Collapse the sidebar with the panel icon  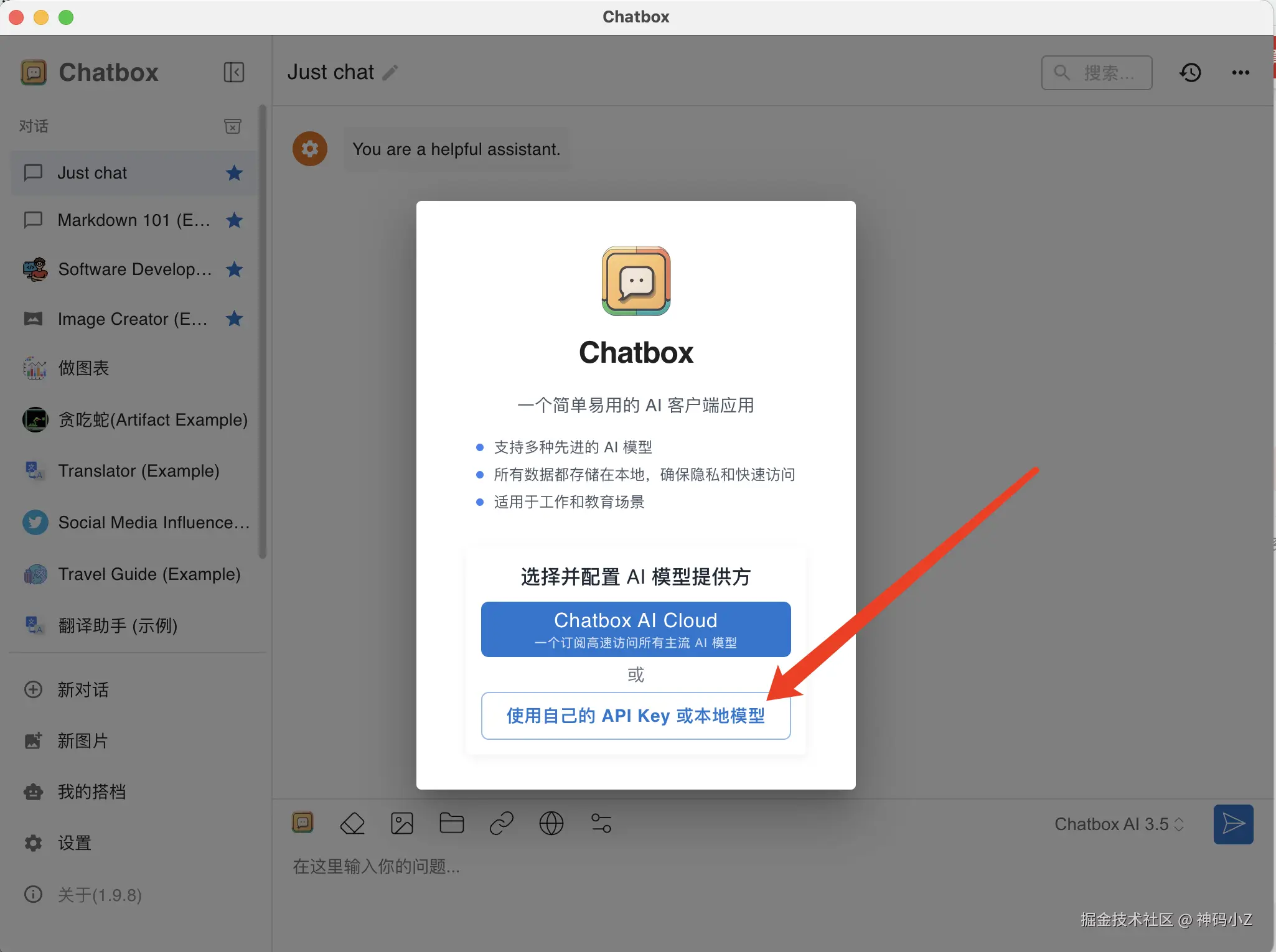coord(233,72)
